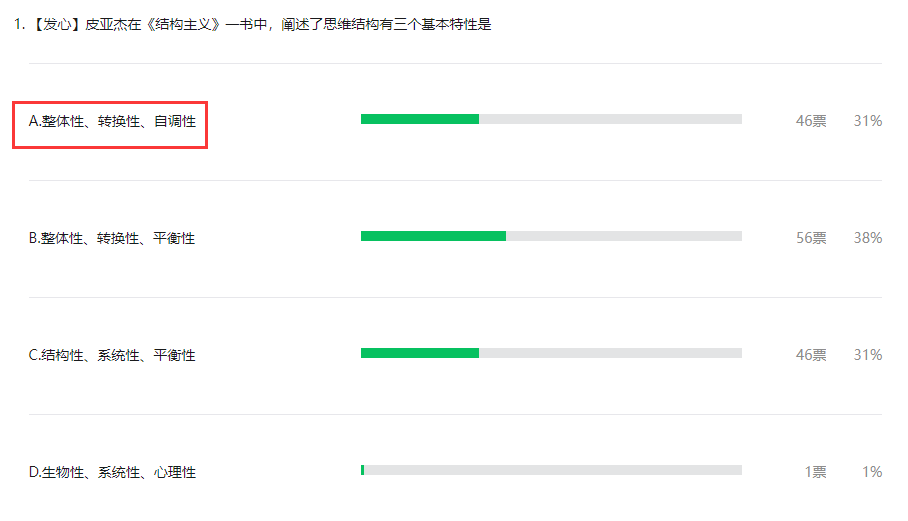Click the gray unfilled bar of option D
This screenshot has height=521, width=908.
click(x=553, y=470)
